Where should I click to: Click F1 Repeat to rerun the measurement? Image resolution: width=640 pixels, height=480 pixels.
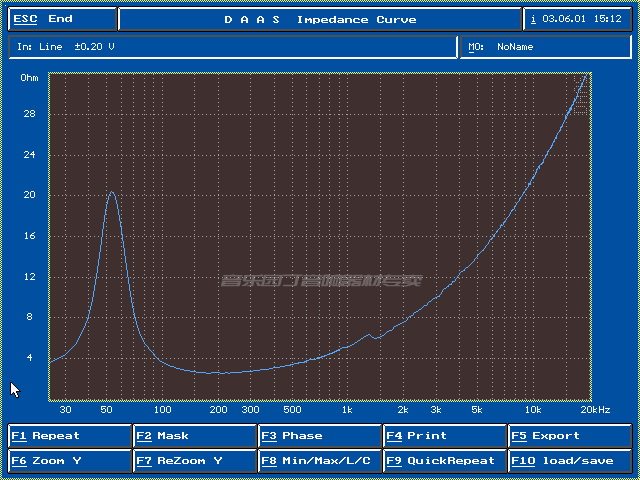pyautogui.click(x=69, y=436)
